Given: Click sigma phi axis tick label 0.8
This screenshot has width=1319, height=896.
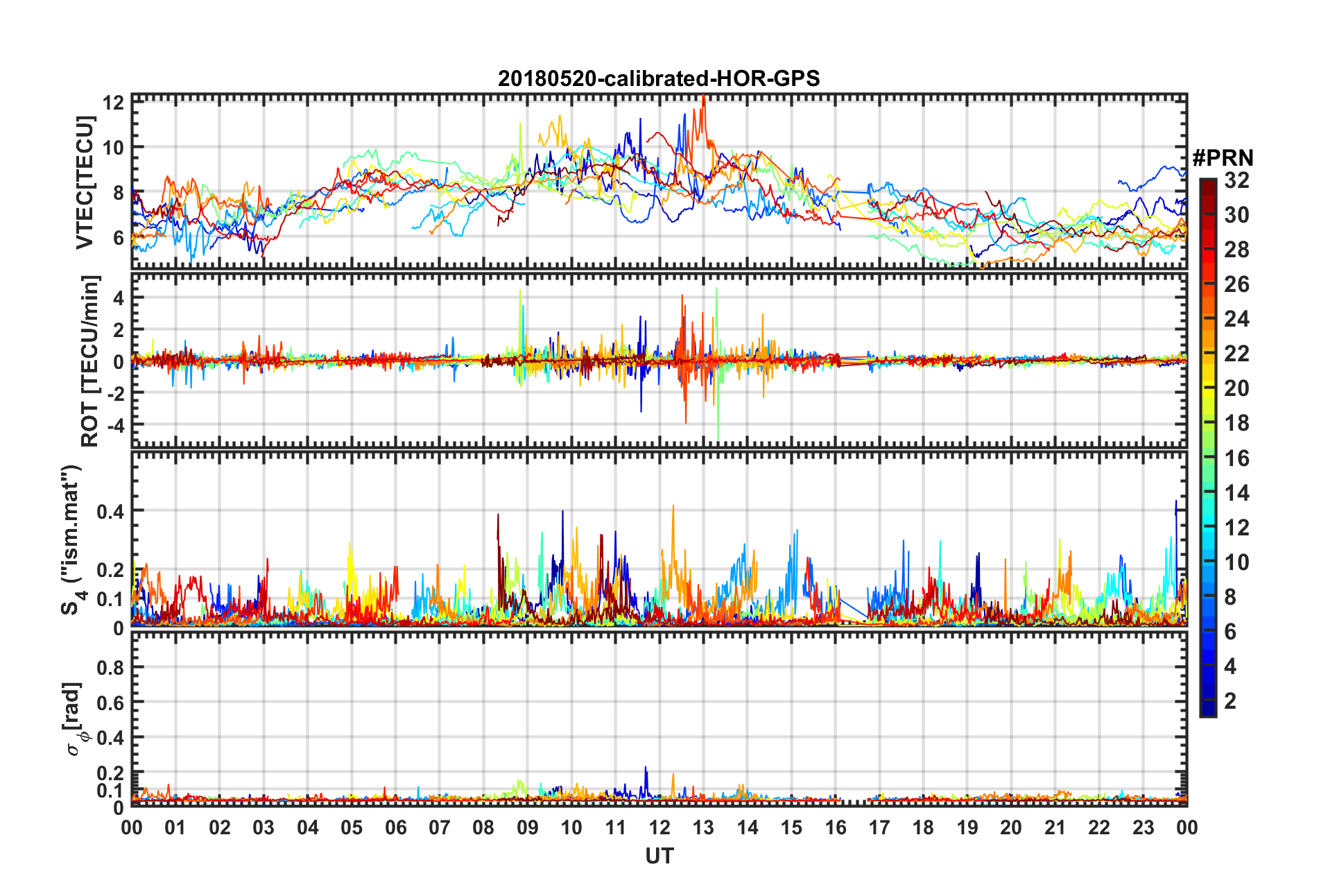Looking at the screenshot, I should 110,668.
